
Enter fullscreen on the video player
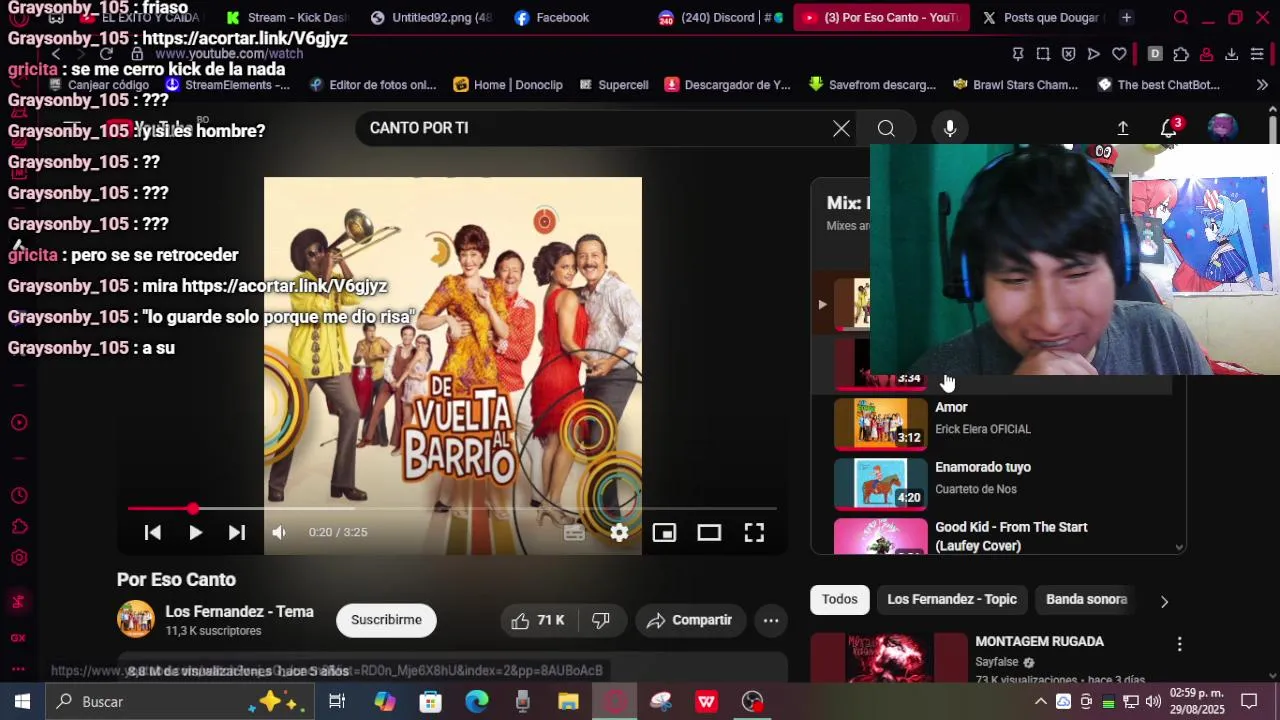click(x=754, y=533)
